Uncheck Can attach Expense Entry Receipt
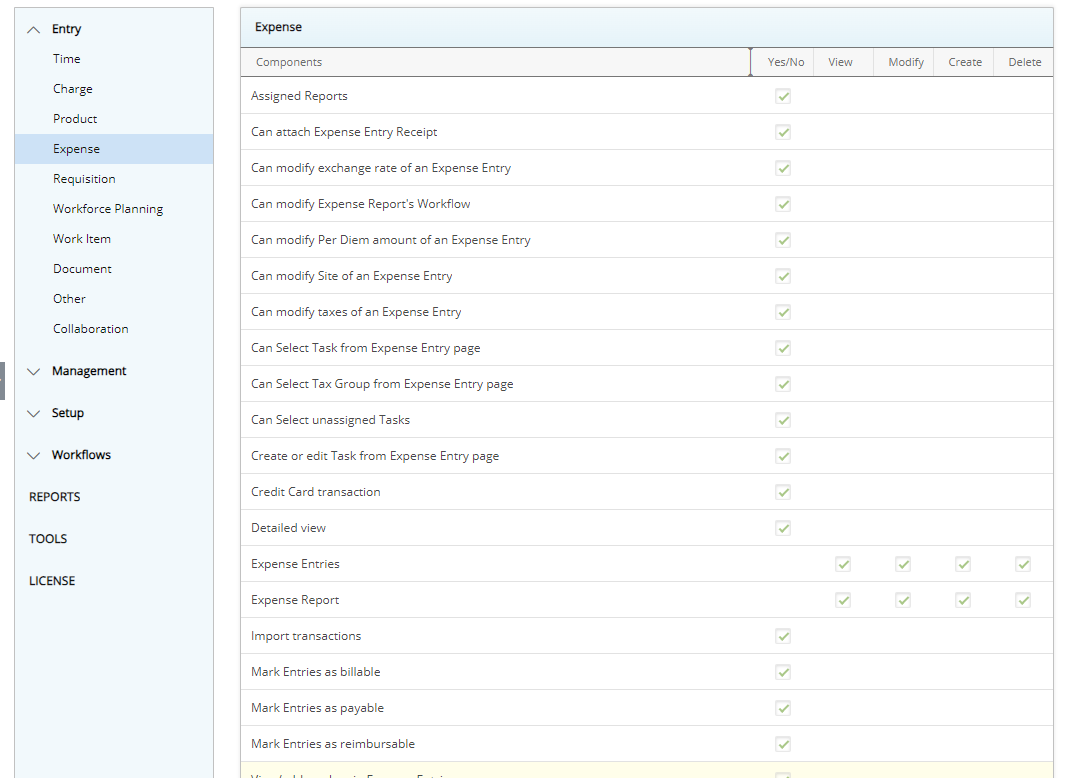The height and width of the screenshot is (778, 1076). coord(783,132)
